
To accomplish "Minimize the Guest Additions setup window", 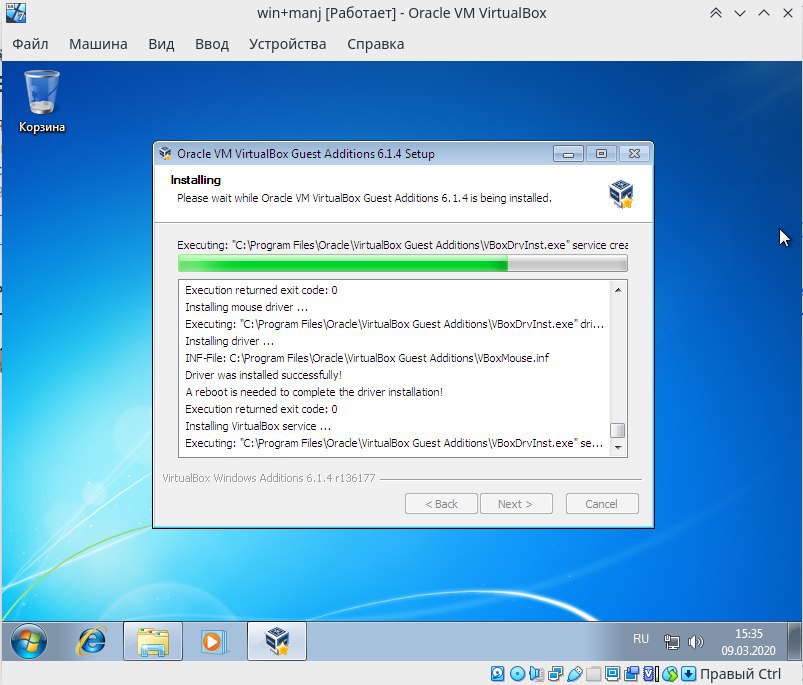I will [x=568, y=154].
